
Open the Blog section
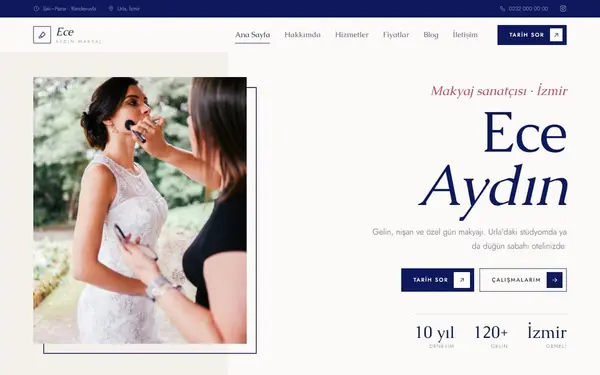pyautogui.click(x=431, y=35)
